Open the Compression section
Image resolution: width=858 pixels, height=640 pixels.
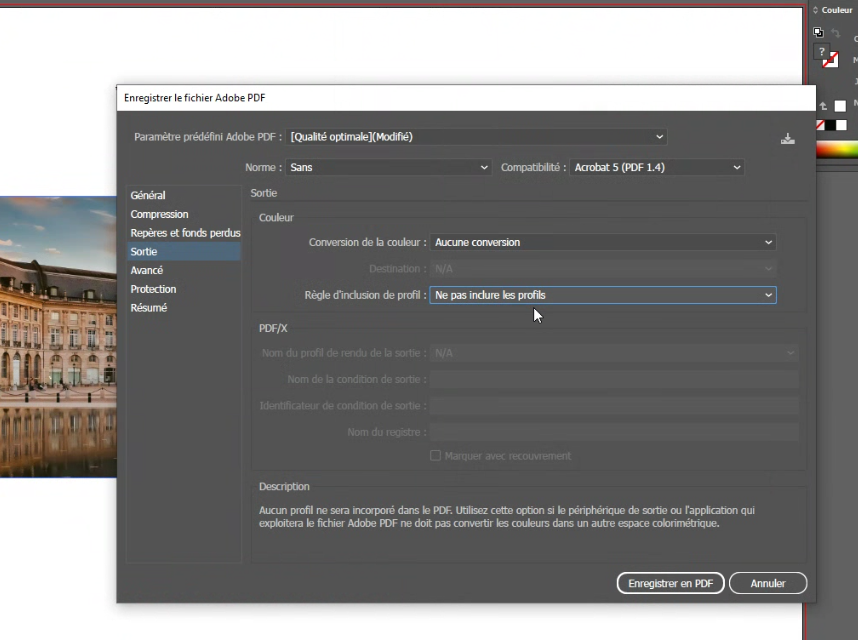pyautogui.click(x=159, y=214)
